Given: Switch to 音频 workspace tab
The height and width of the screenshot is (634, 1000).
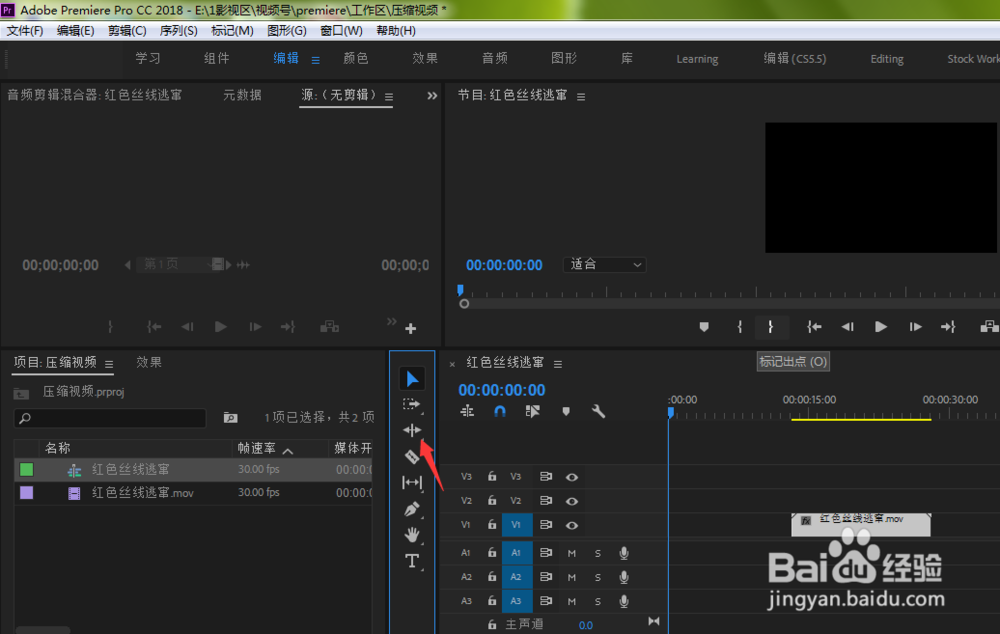Looking at the screenshot, I should coord(495,59).
